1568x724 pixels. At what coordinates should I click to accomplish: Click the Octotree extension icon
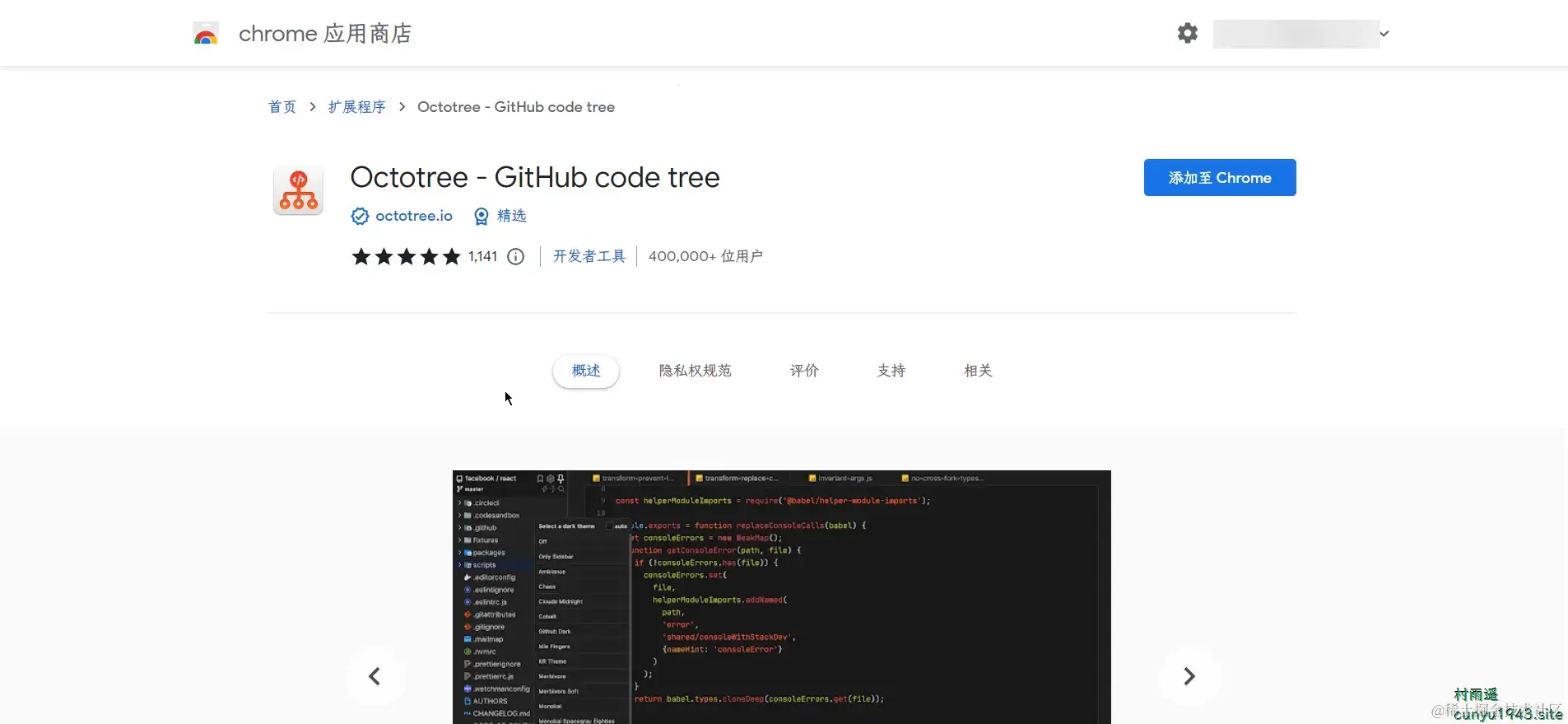298,190
